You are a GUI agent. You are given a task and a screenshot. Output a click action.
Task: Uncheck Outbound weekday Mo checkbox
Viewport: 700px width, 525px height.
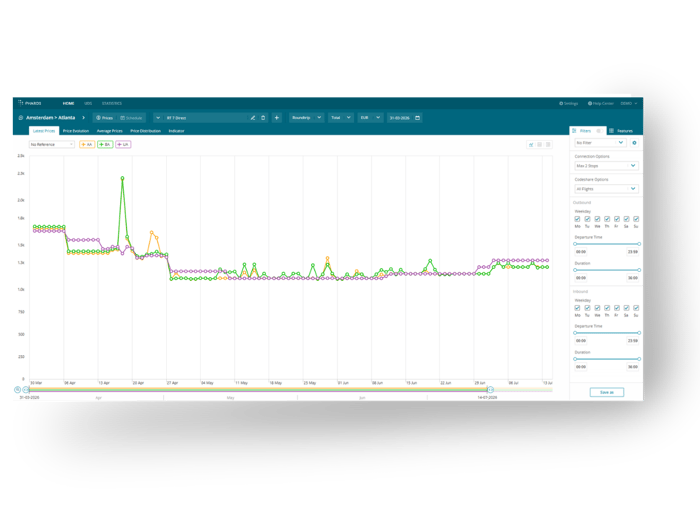pos(577,219)
